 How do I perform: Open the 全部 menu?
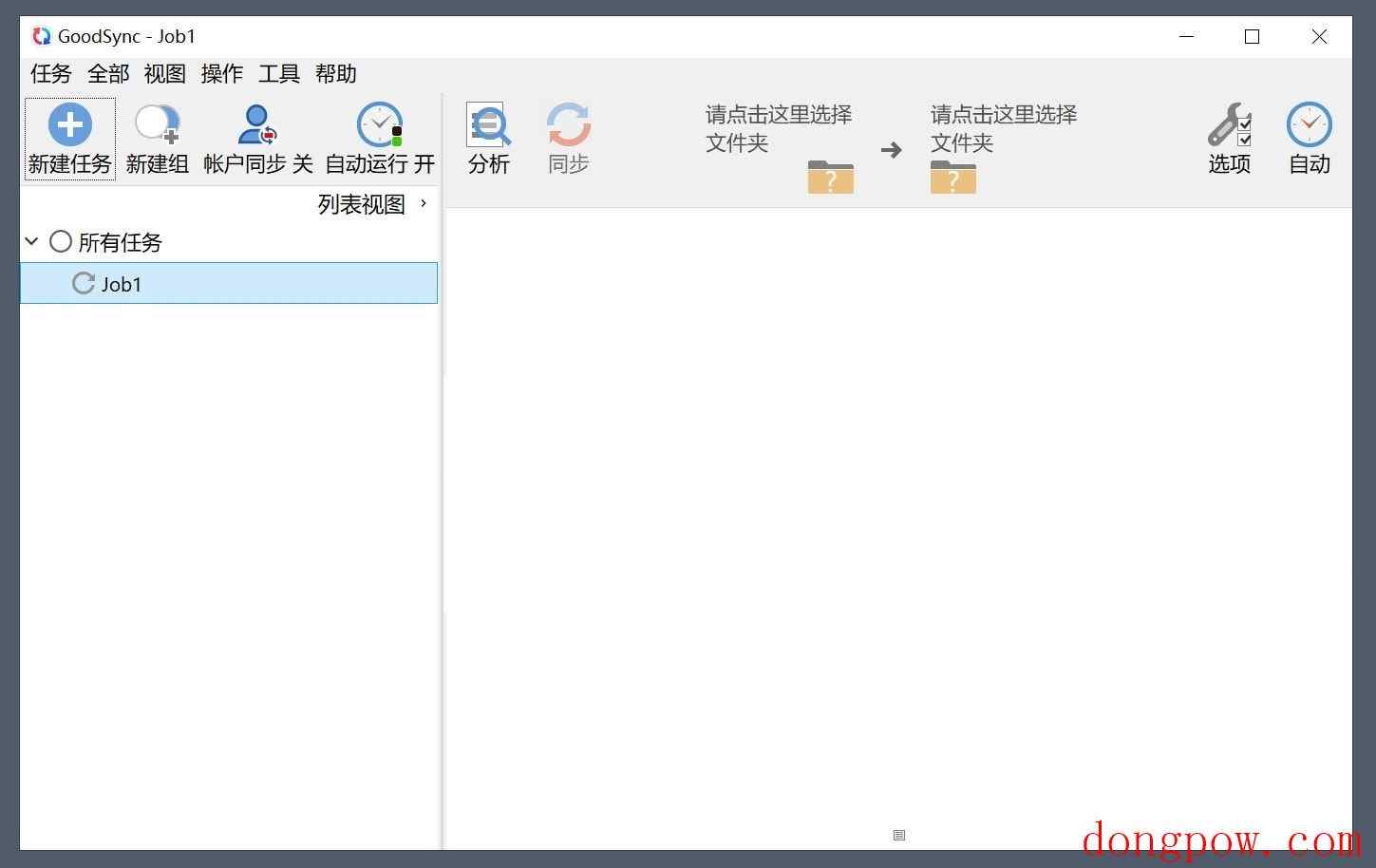(x=108, y=74)
